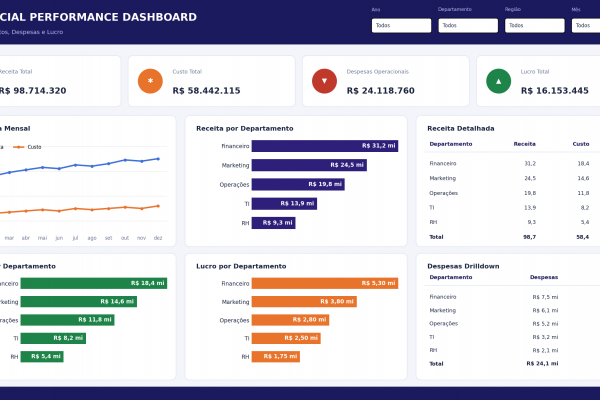Click Despesas Drilldown Marketing value R$ 6,1 mi
Screen dimensions: 600x400
point(545,310)
